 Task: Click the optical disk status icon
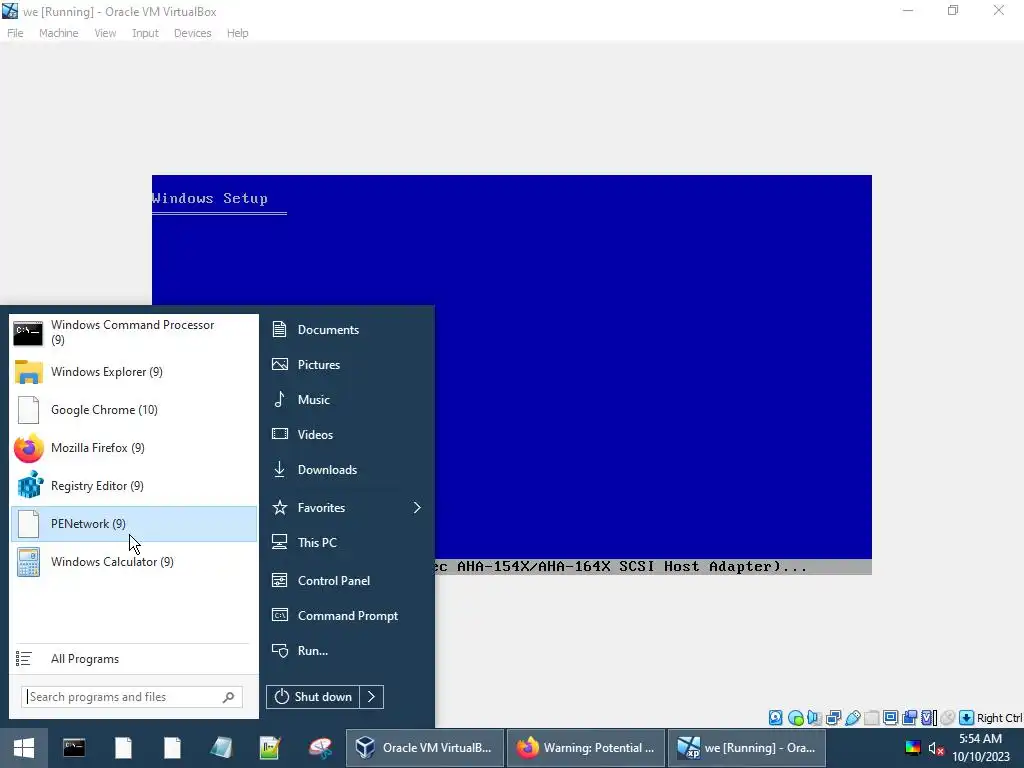[x=795, y=718]
